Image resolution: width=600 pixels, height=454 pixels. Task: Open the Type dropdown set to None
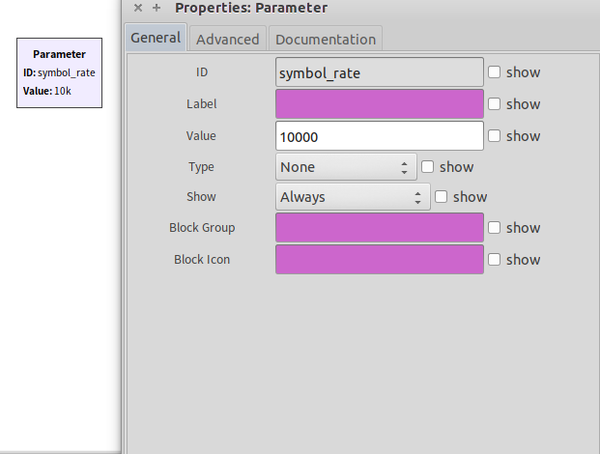(346, 167)
